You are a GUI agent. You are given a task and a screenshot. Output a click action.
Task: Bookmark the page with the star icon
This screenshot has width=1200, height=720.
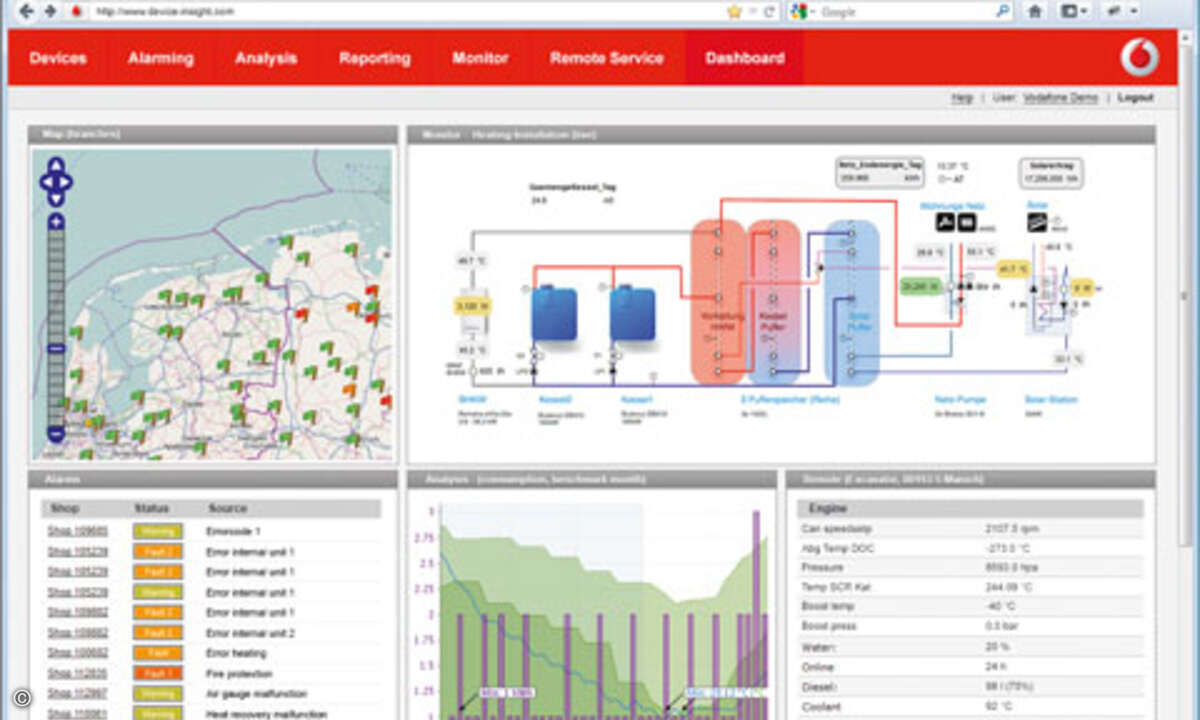coord(734,11)
